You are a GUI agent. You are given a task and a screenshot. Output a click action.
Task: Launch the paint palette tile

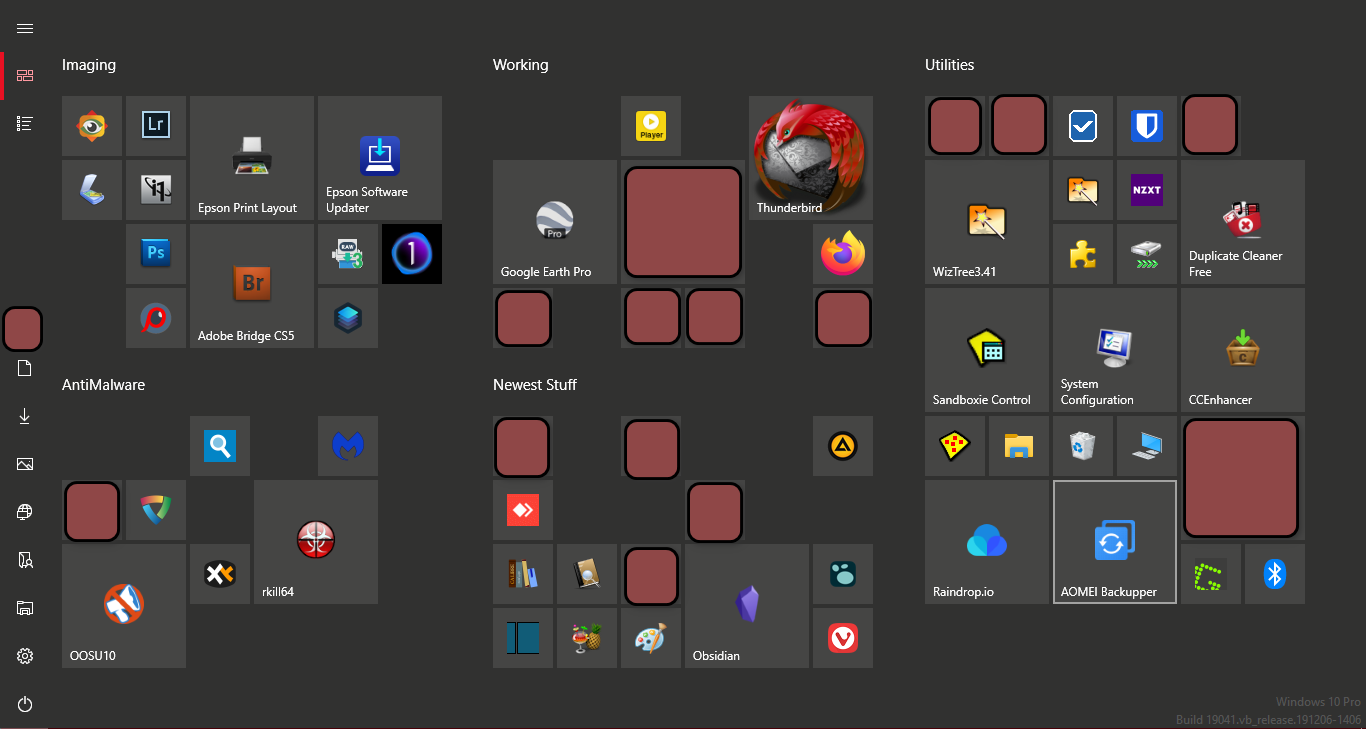(651, 638)
